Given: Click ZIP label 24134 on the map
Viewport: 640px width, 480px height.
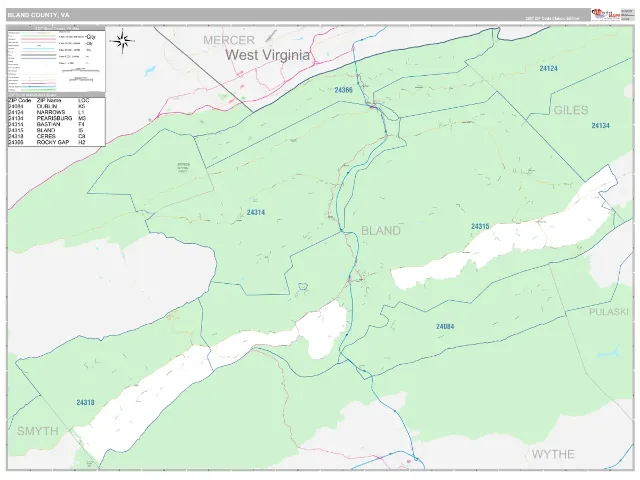Looking at the screenshot, I should point(600,126).
